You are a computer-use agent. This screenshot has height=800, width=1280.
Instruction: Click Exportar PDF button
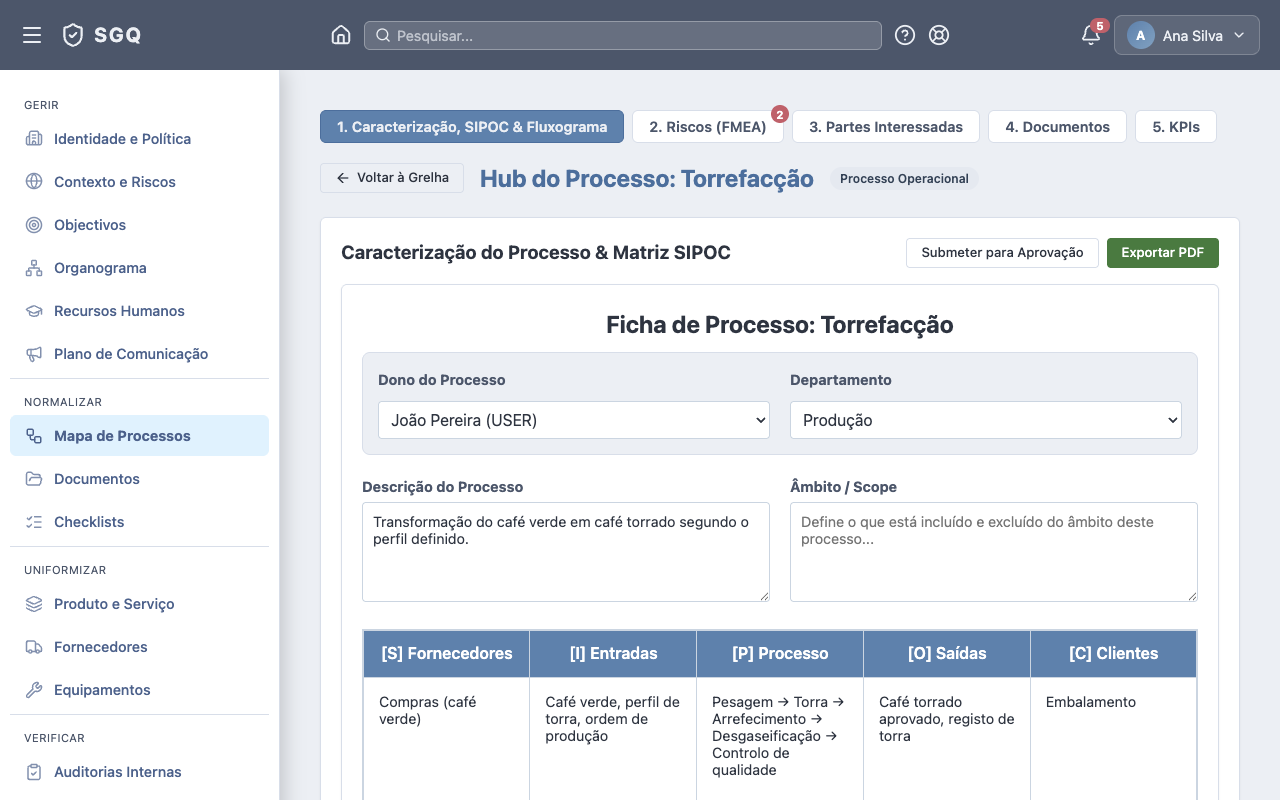tap(1163, 253)
